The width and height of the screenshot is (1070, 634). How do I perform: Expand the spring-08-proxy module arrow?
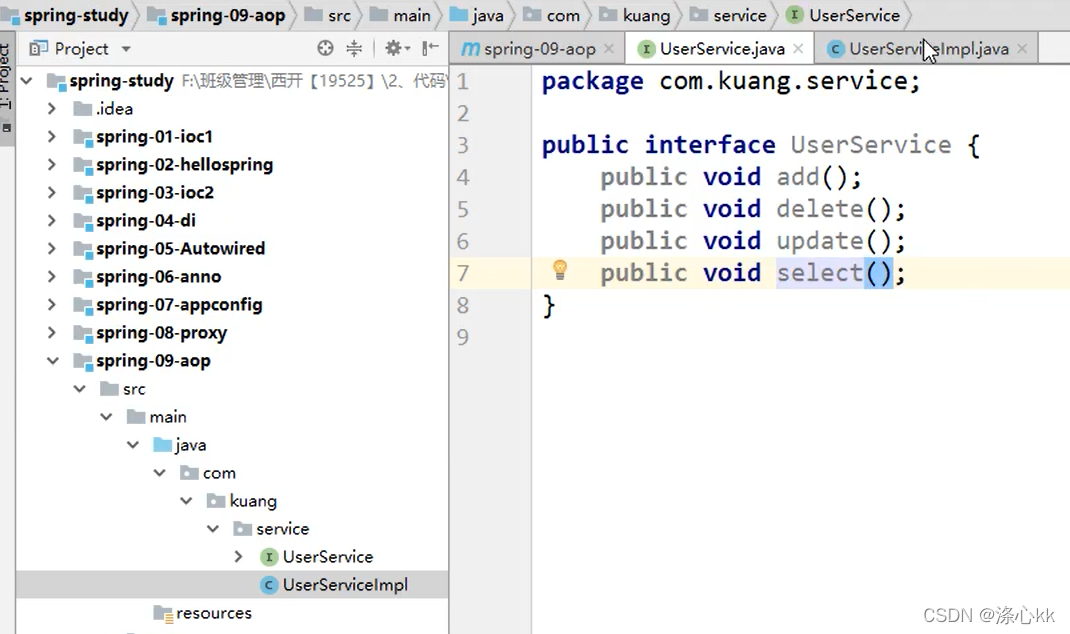click(52, 332)
